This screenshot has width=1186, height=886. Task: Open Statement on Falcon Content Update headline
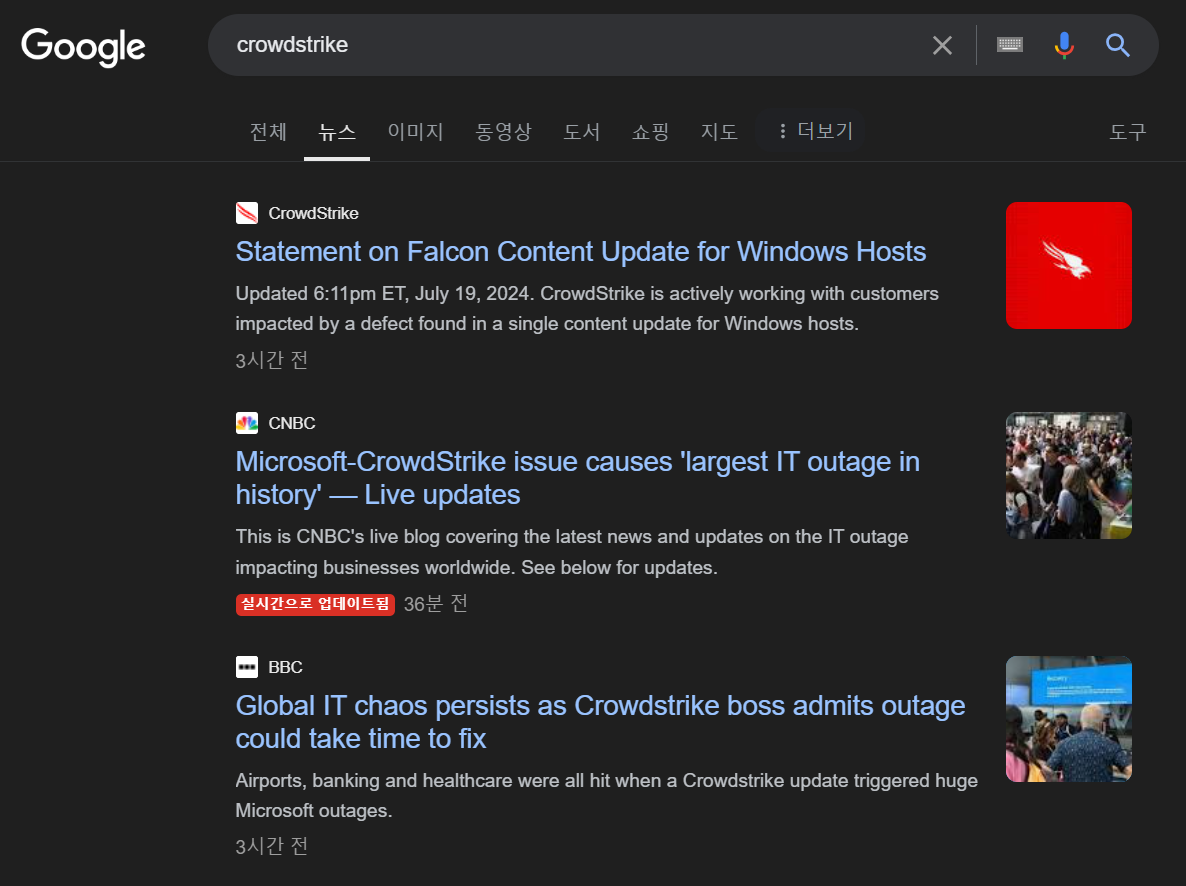[580, 252]
